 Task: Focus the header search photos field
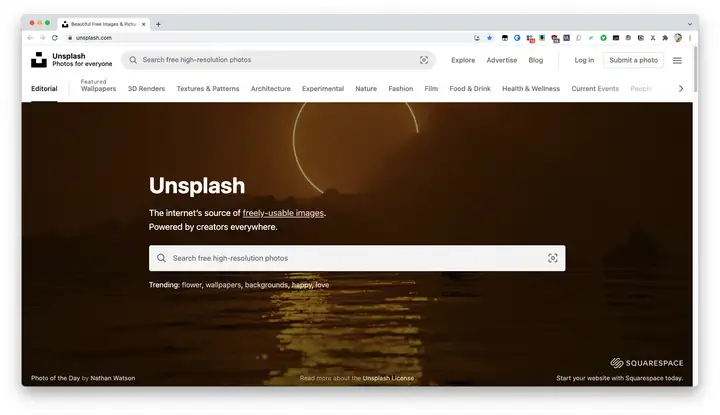point(278,60)
